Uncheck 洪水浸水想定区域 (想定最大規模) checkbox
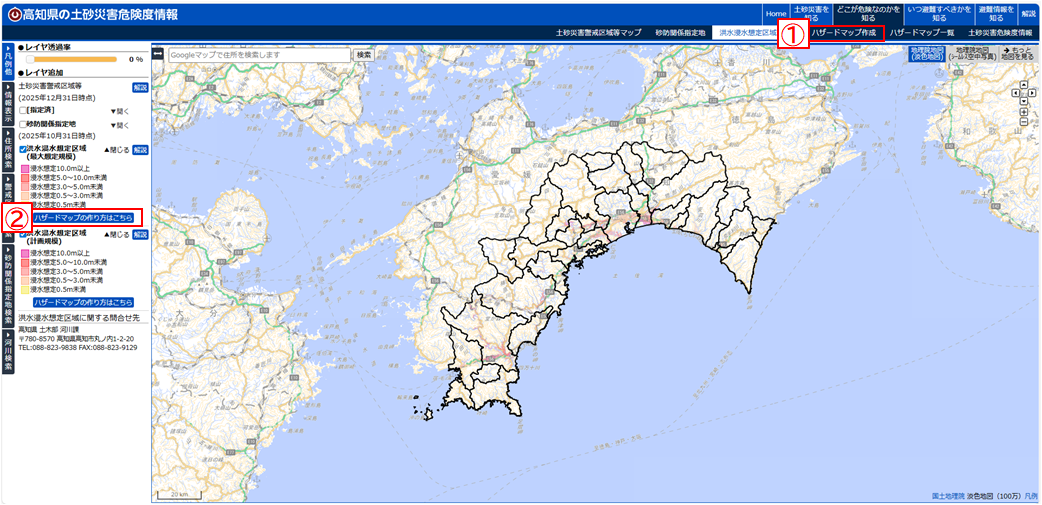The image size is (1042, 505). [x=22, y=149]
